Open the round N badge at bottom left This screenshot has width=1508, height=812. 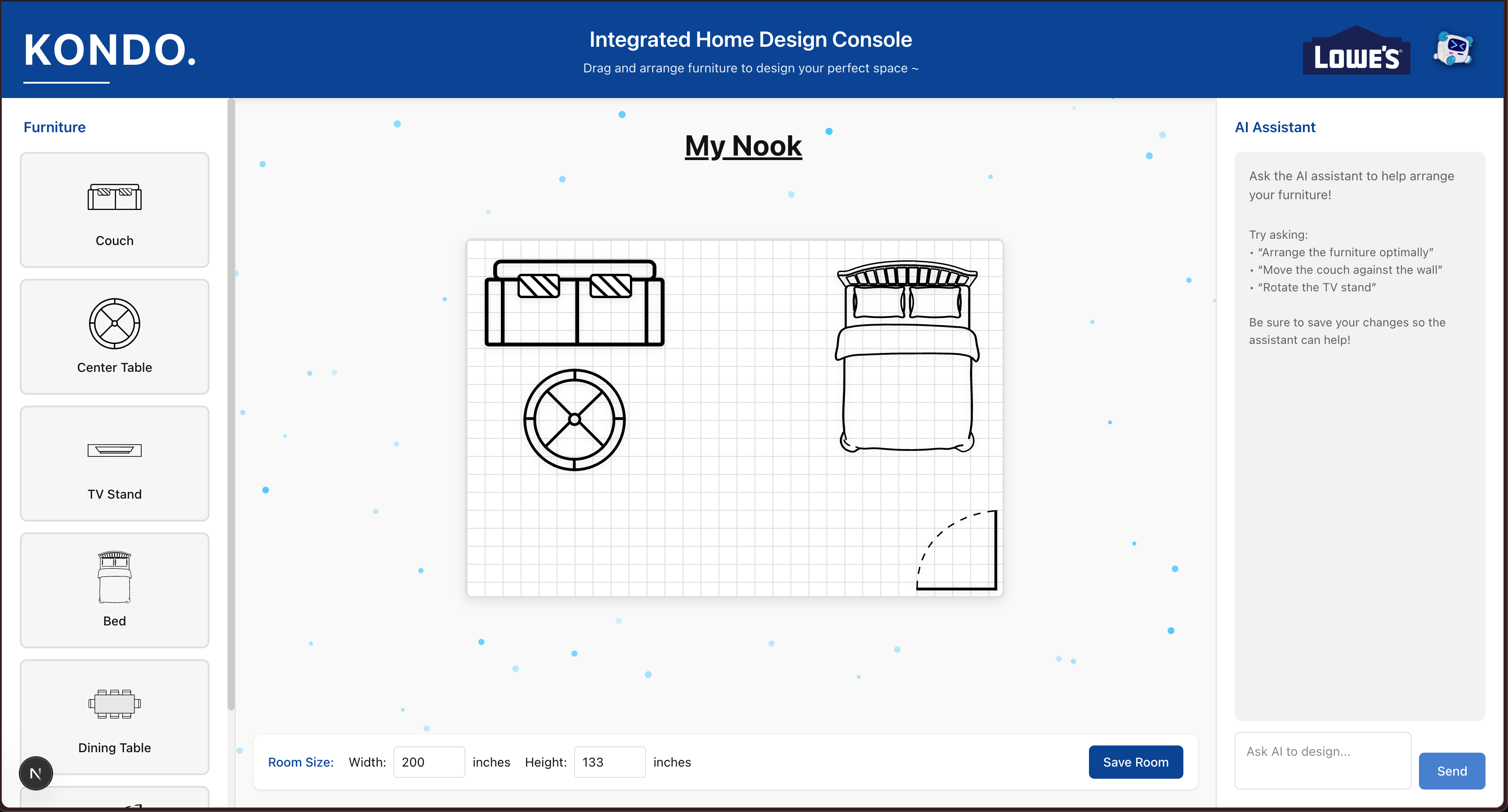36,773
